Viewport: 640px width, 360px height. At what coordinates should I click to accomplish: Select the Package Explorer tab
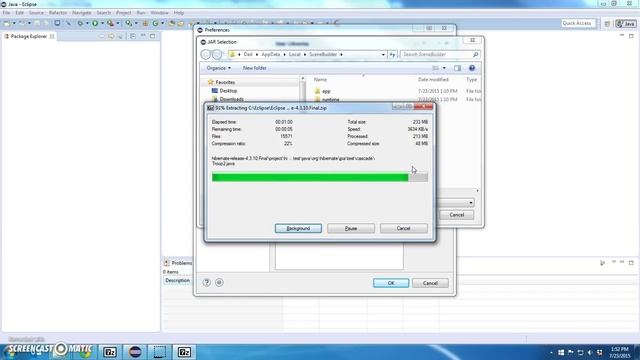pos(29,36)
